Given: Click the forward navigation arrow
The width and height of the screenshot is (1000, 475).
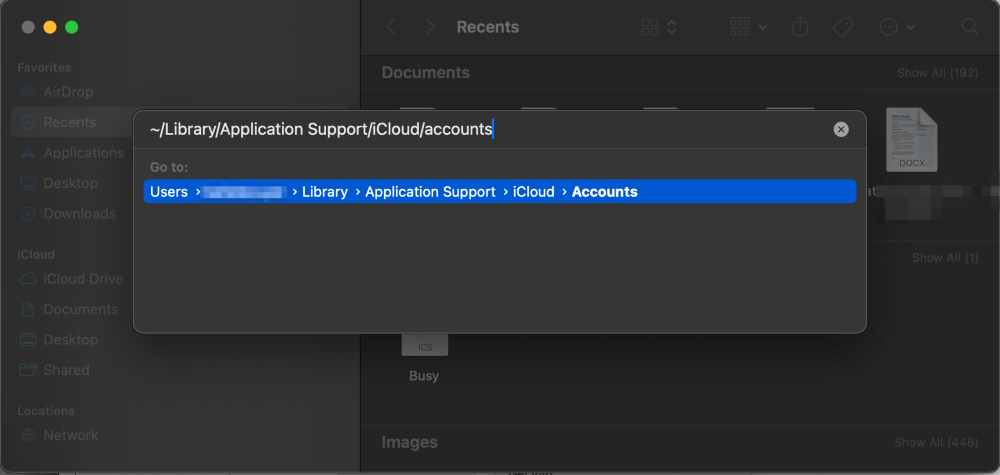Looking at the screenshot, I should 429,27.
